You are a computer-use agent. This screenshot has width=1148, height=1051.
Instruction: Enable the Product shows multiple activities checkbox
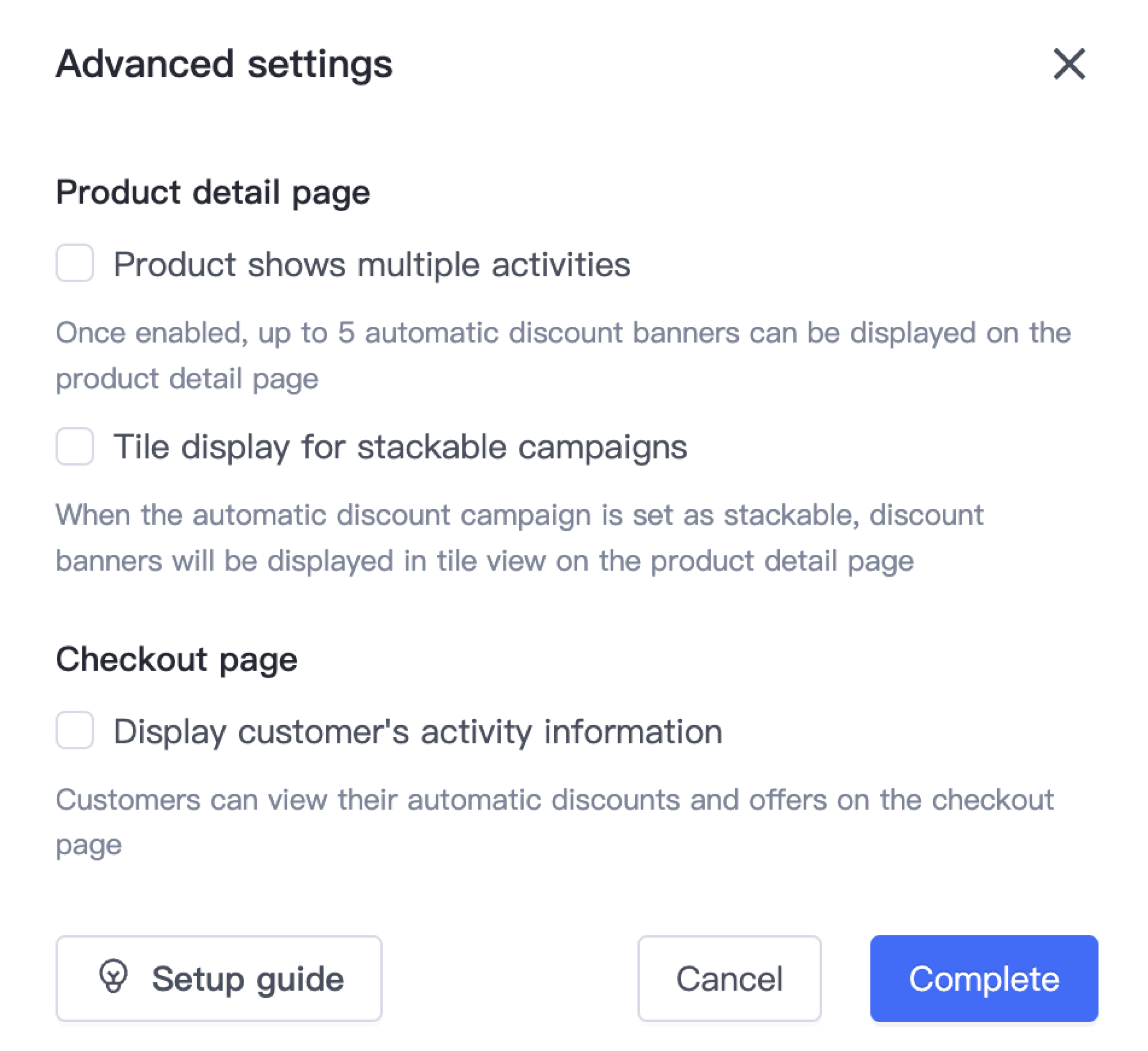(x=75, y=264)
